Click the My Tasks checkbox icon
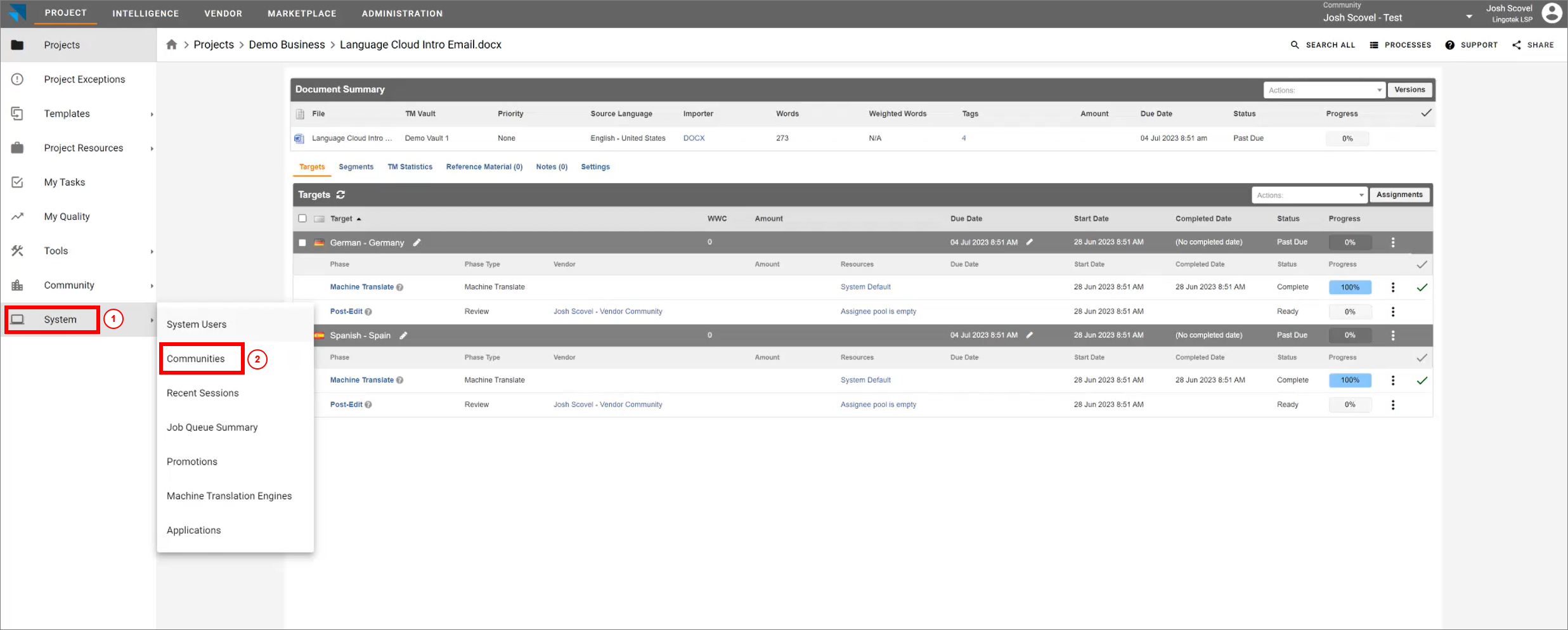This screenshot has width=1568, height=630. click(x=18, y=182)
